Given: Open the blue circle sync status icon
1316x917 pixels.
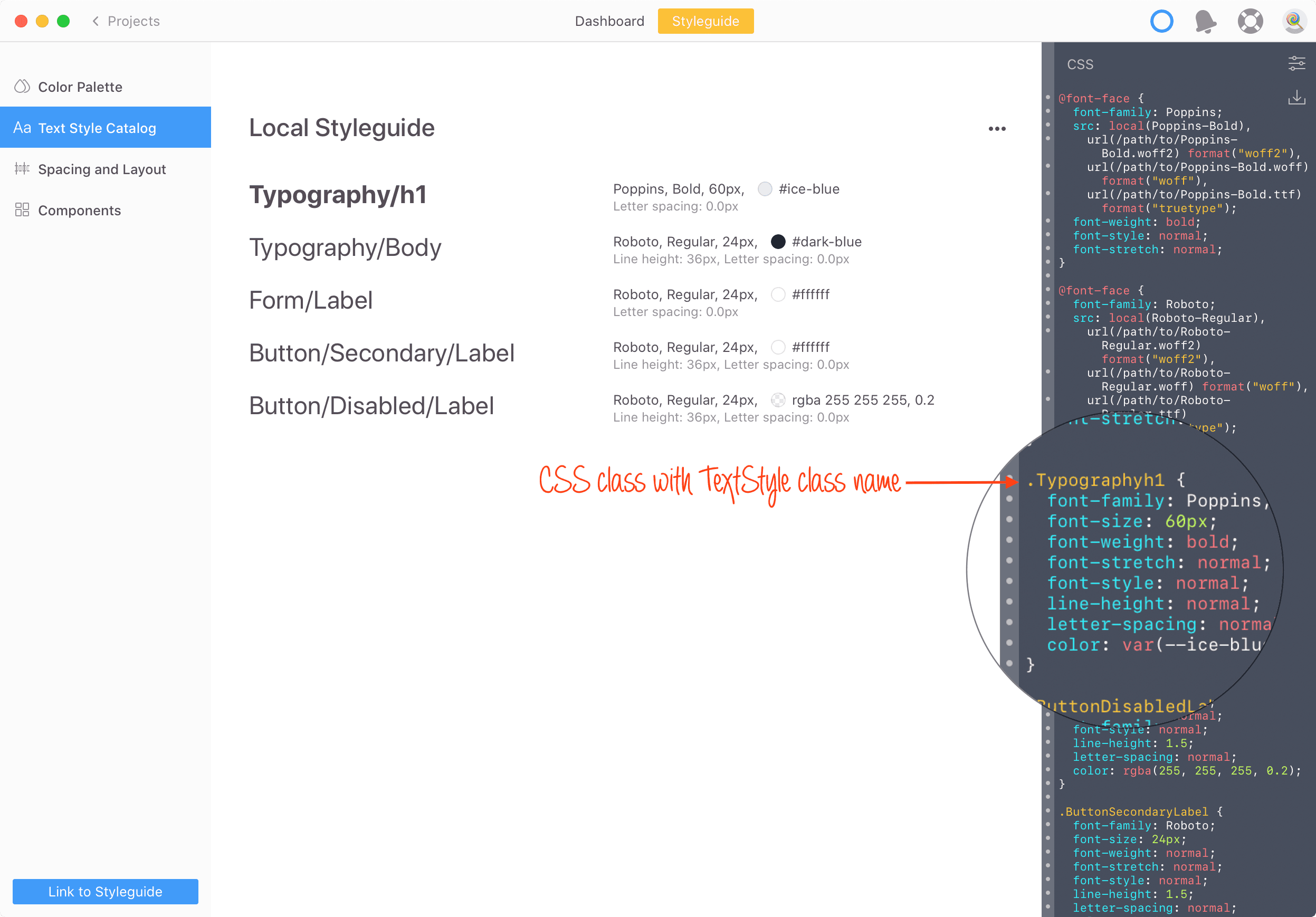Looking at the screenshot, I should coord(1162,21).
